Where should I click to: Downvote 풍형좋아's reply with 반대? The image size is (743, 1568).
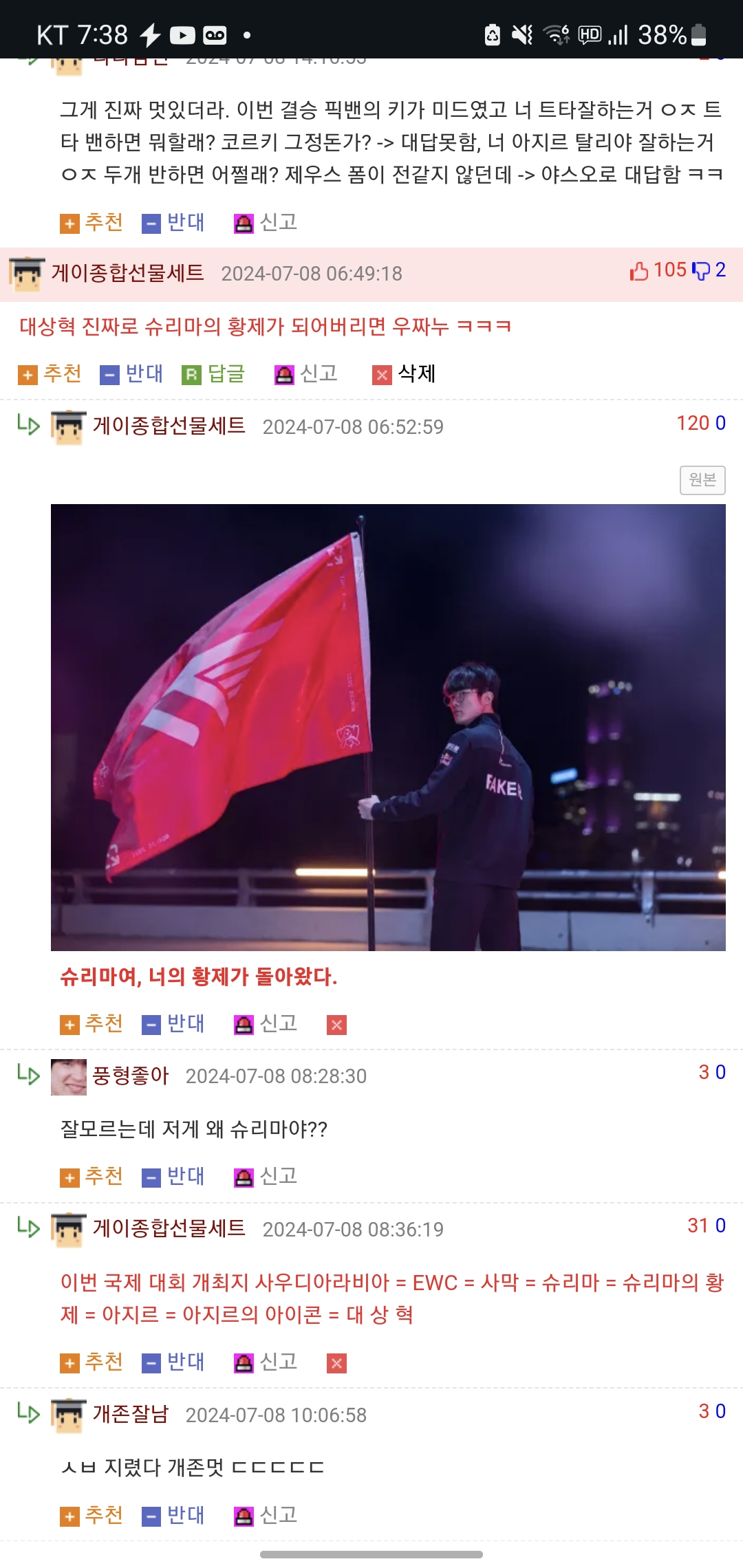173,1177
